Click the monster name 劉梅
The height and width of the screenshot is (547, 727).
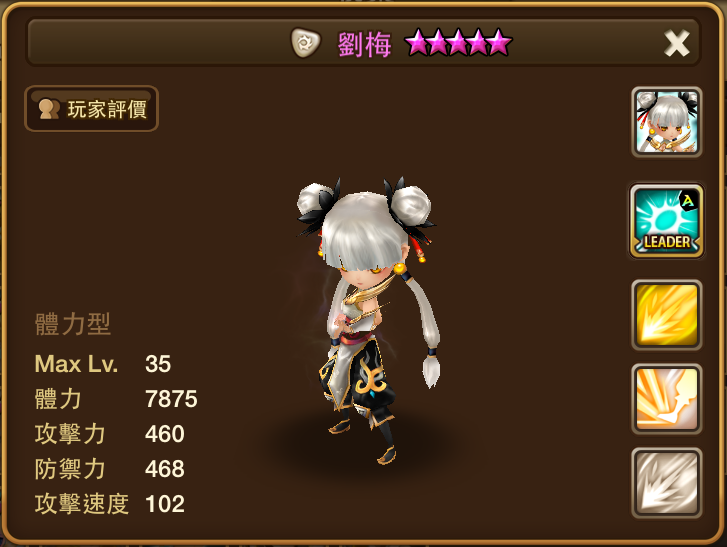click(364, 45)
